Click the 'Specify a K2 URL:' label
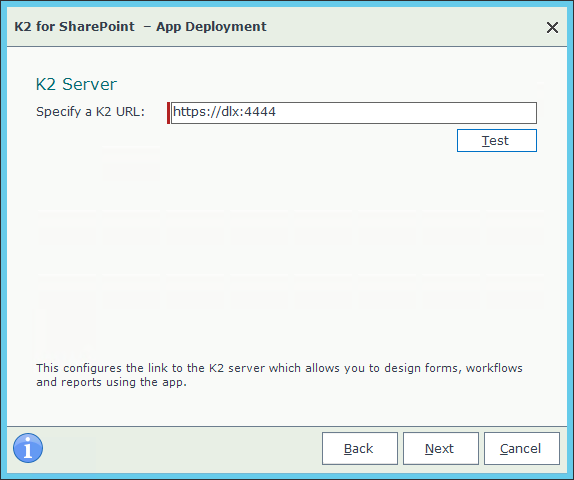Screen dimensions: 574x480 pyautogui.click(x=90, y=111)
